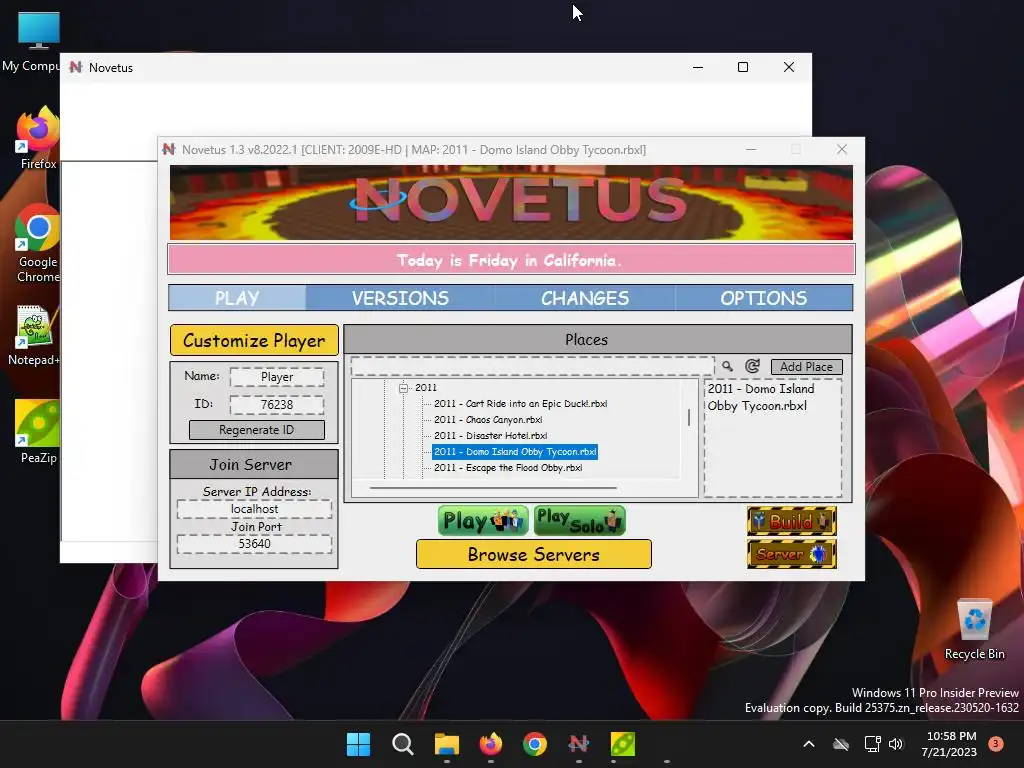Select Escape the Flood Obby map

[x=508, y=468]
